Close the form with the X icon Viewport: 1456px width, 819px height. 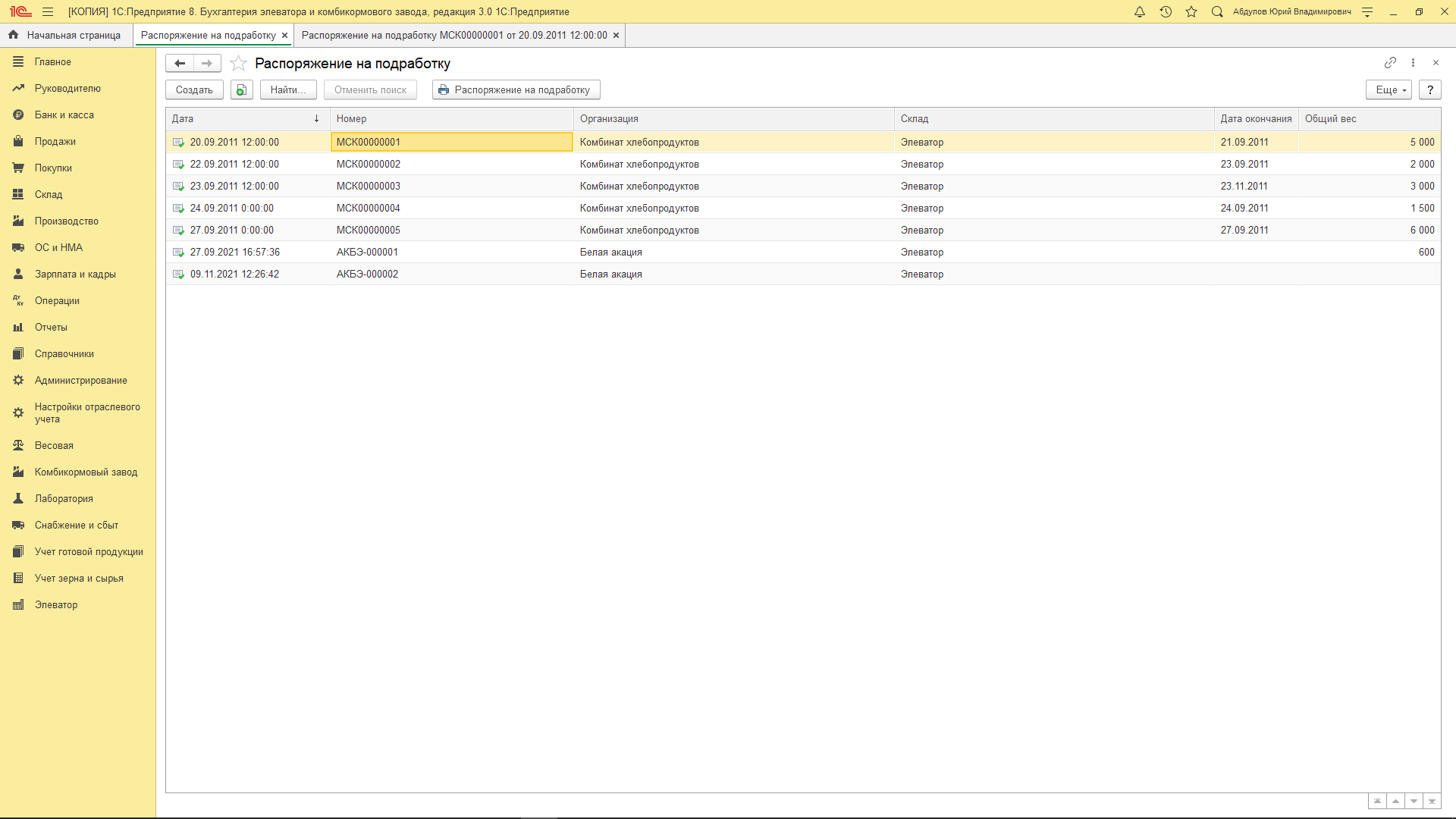coord(1436,63)
